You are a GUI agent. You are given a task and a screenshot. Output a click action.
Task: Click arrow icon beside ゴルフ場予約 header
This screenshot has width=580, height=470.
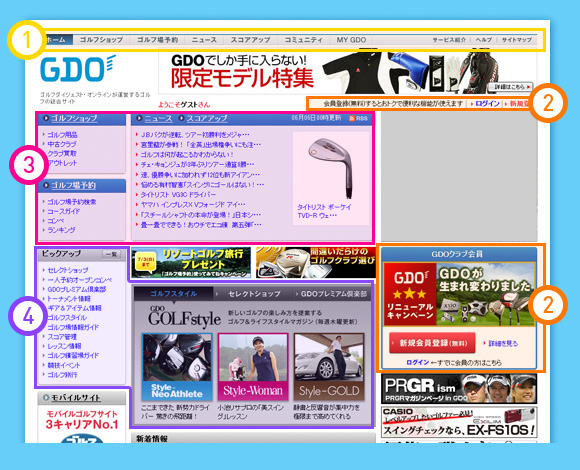[46, 185]
